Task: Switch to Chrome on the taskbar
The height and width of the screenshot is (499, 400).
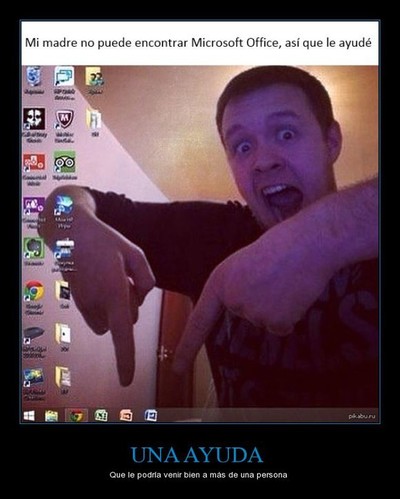Action: click(x=76, y=416)
